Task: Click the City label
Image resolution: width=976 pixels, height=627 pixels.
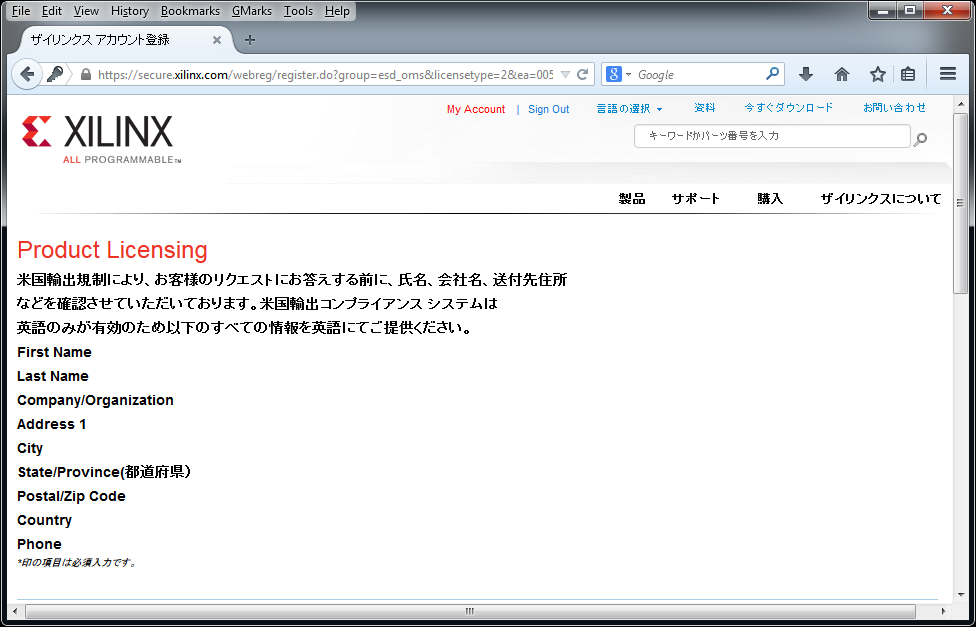Action: click(30, 448)
